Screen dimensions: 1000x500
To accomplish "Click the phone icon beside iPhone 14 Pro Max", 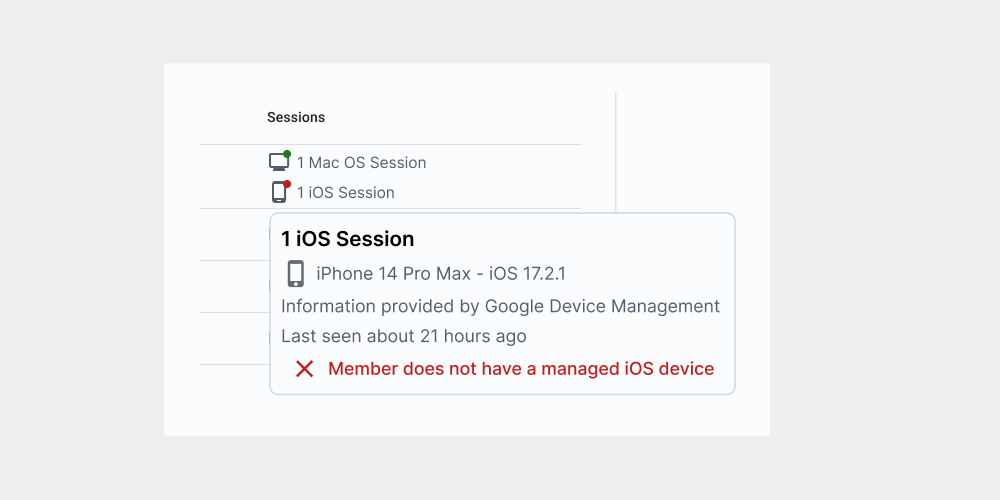I will point(295,274).
